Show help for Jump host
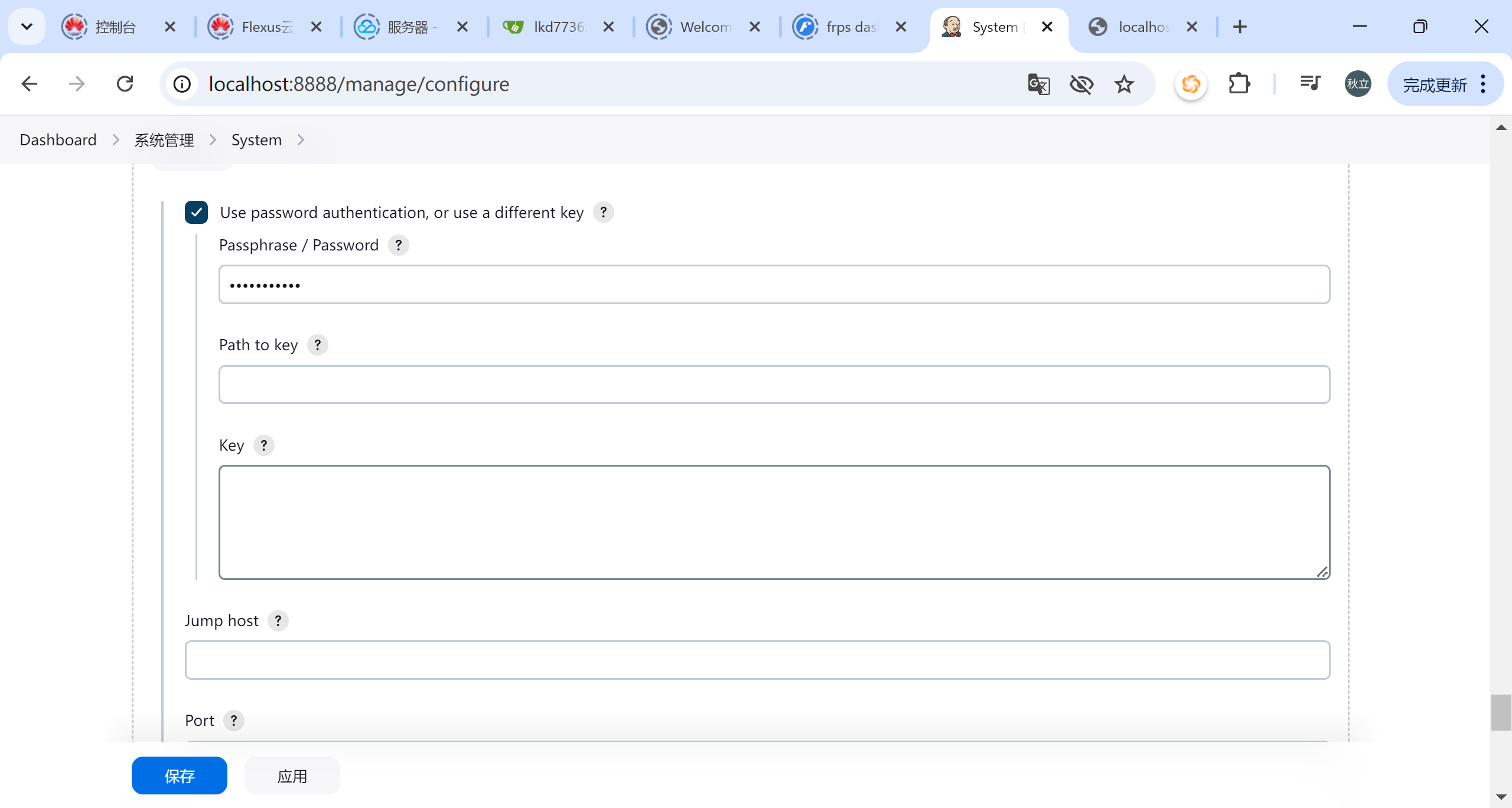 tap(278, 621)
